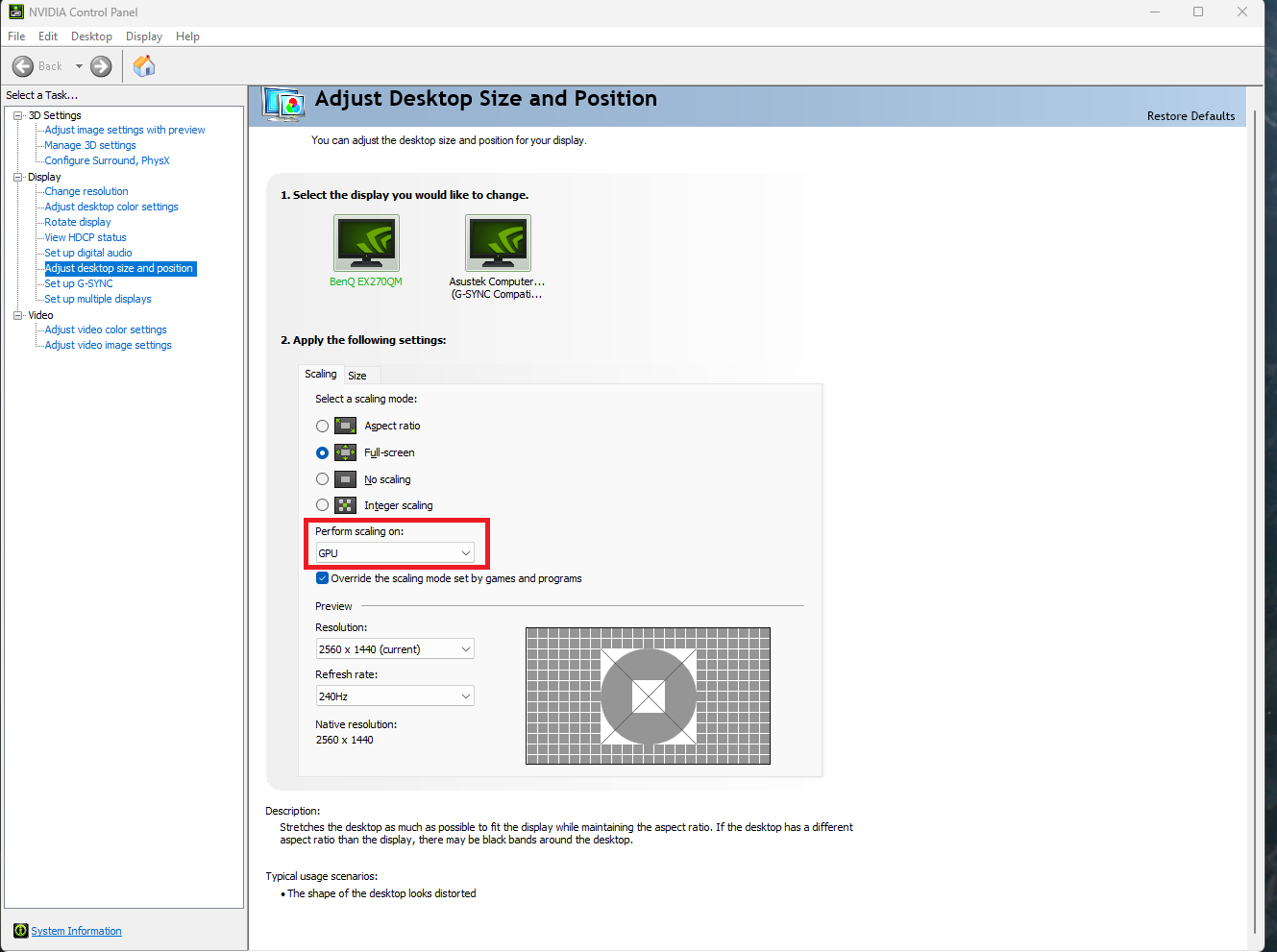
Task: Open the System Information link
Action: pos(77,931)
